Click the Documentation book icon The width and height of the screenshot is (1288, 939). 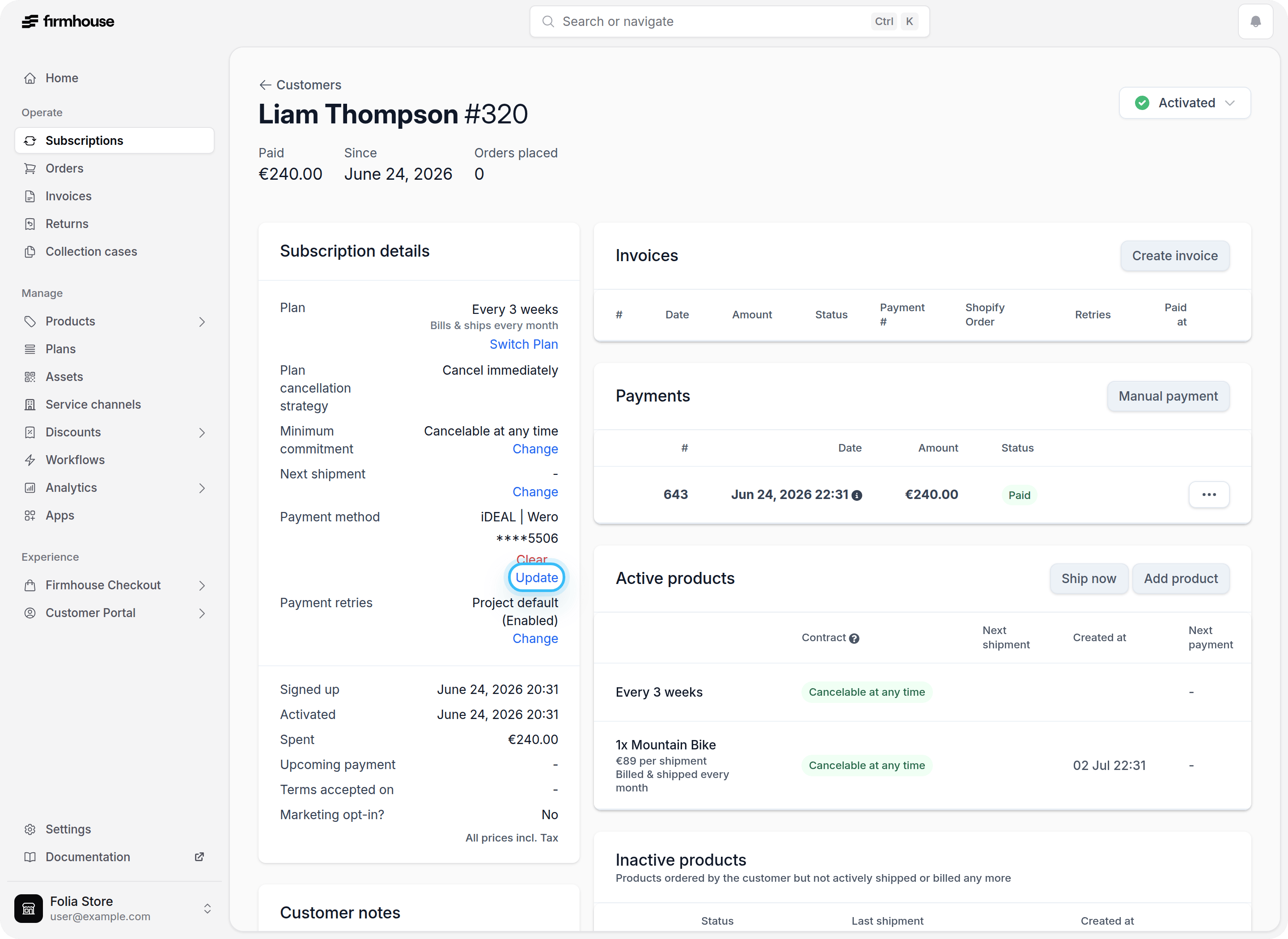pos(30,857)
